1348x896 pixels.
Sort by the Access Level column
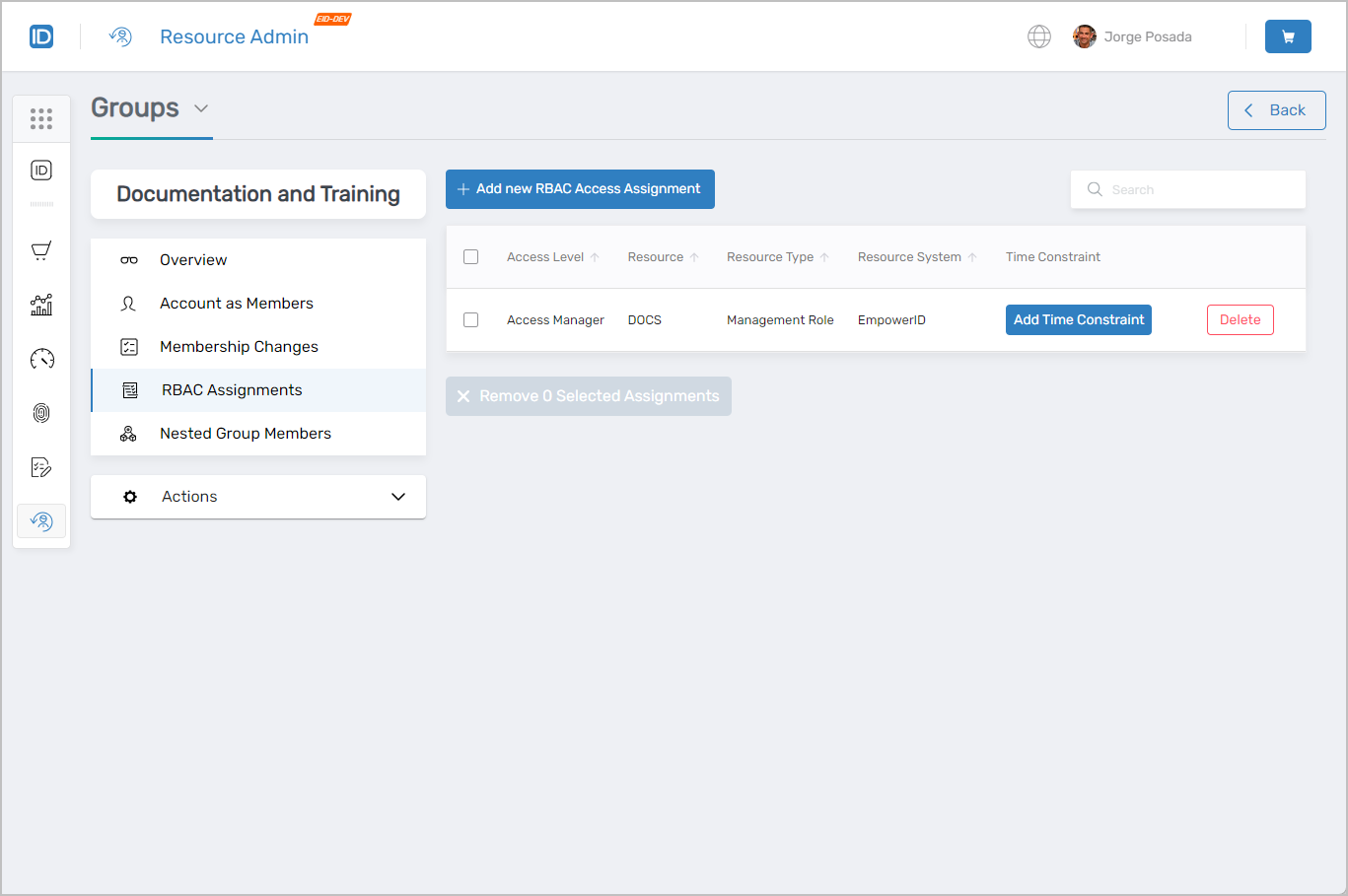545,256
